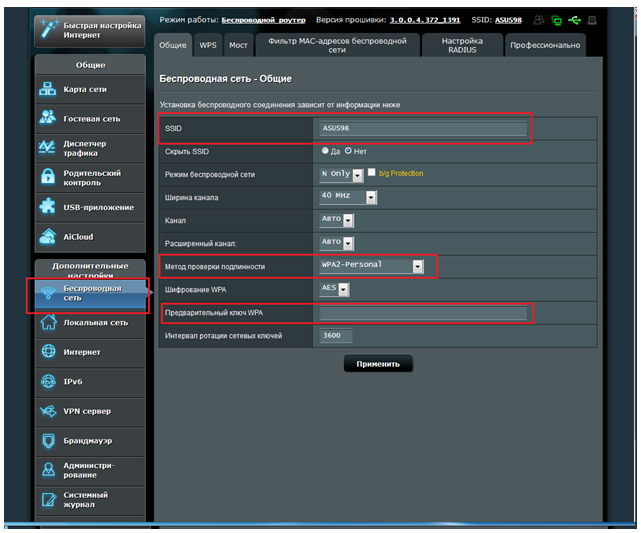Click the VPN server icon
The image size is (641, 533).
(x=48, y=411)
